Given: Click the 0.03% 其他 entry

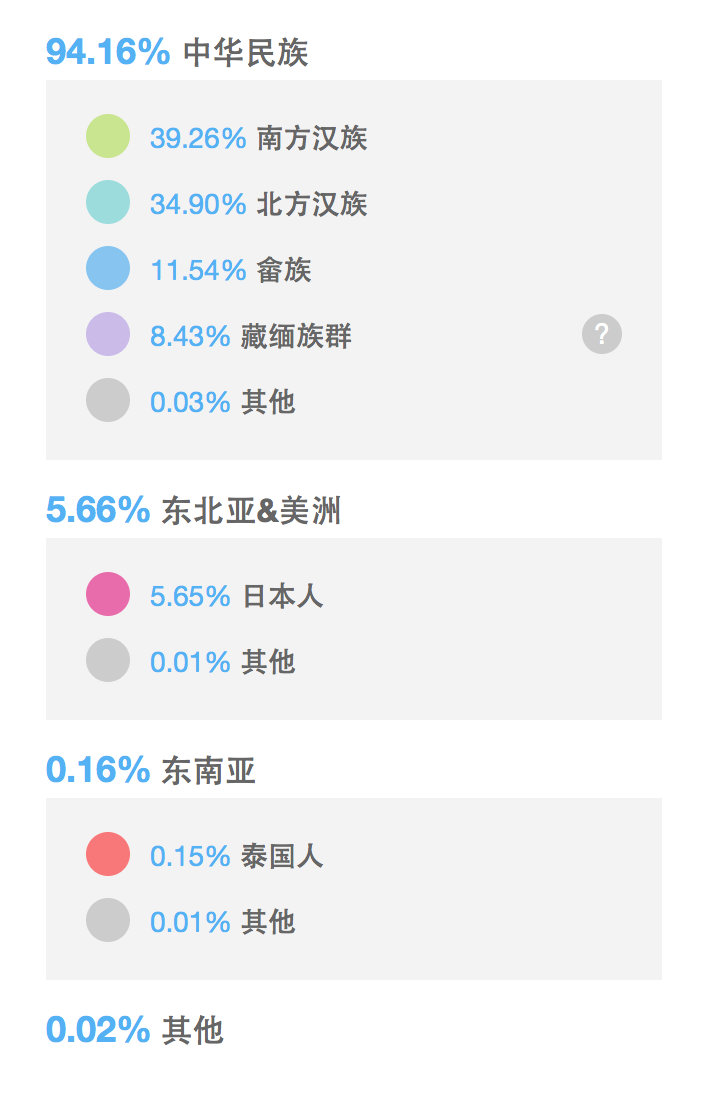Looking at the screenshot, I should 222,402.
